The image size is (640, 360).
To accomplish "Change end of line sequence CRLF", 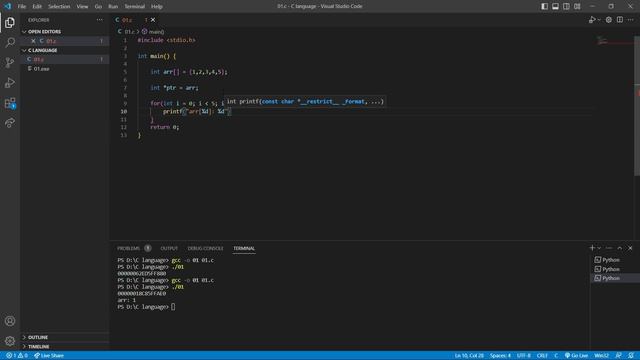I will 542,356.
